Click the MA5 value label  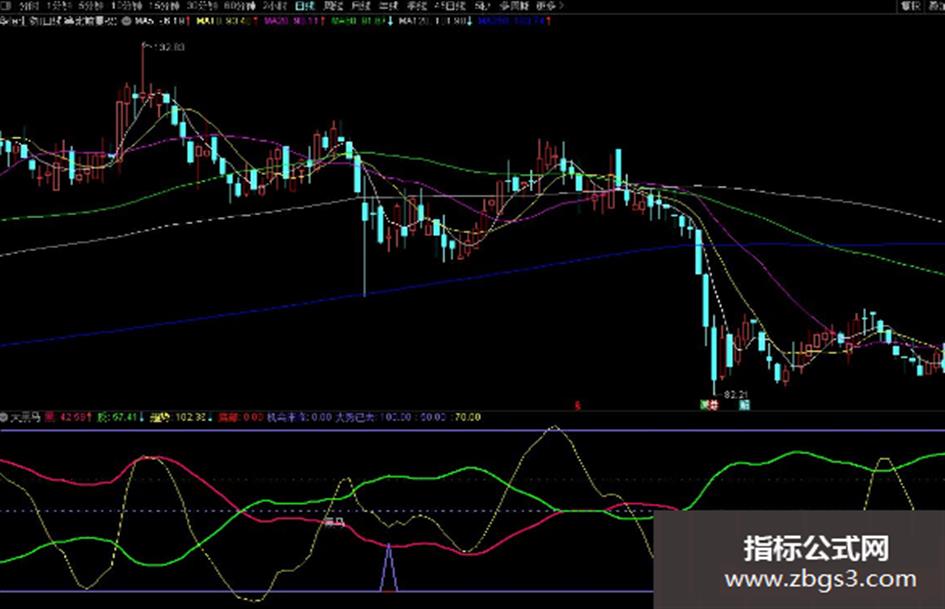click(162, 21)
